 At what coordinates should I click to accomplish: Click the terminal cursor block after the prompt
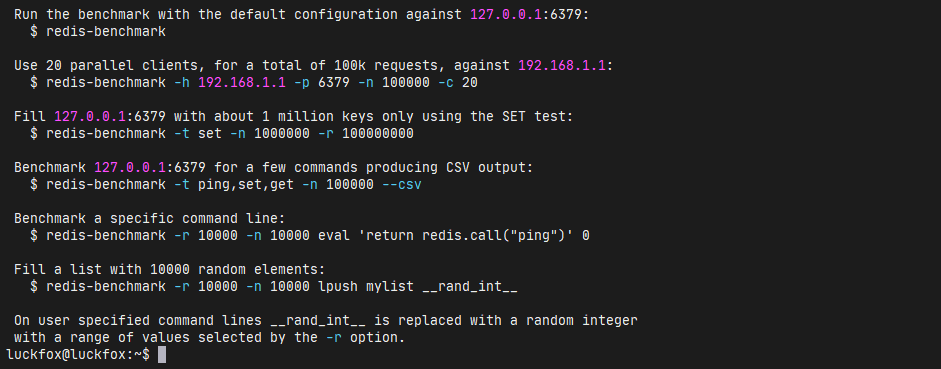[x=162, y=355]
